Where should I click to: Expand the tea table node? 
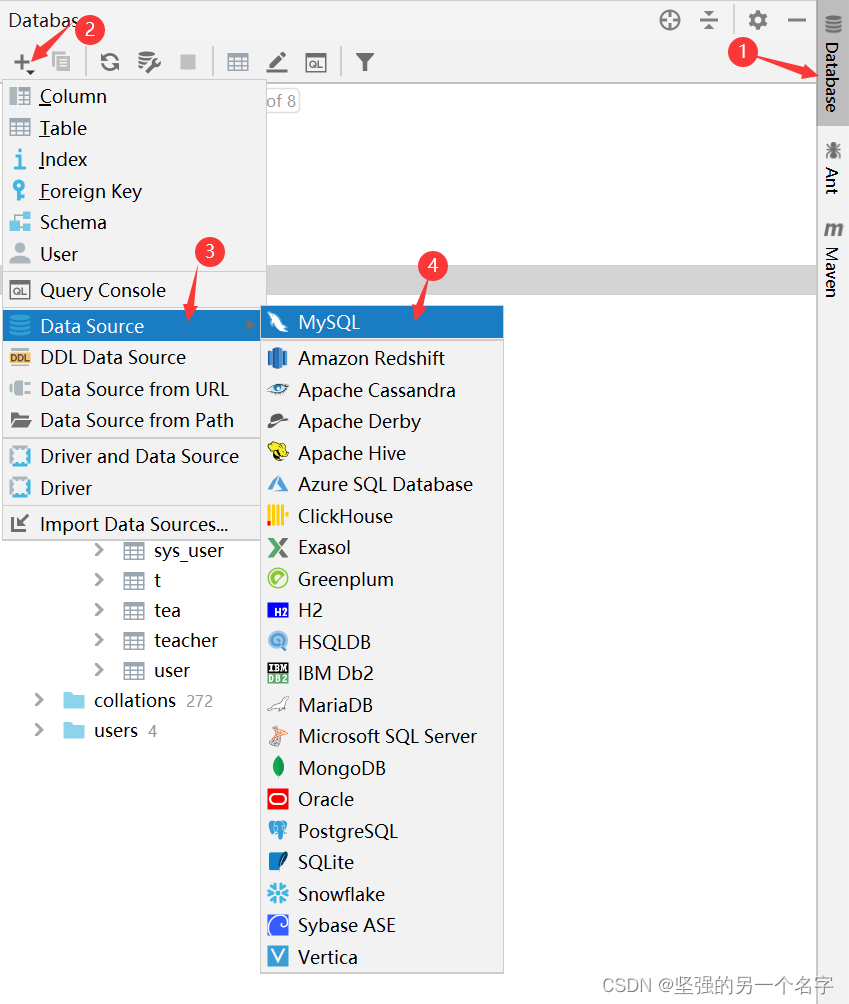99,610
